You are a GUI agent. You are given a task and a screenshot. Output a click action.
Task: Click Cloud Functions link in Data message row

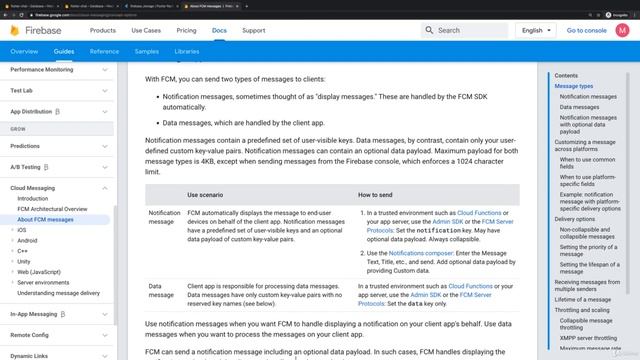coord(471,286)
